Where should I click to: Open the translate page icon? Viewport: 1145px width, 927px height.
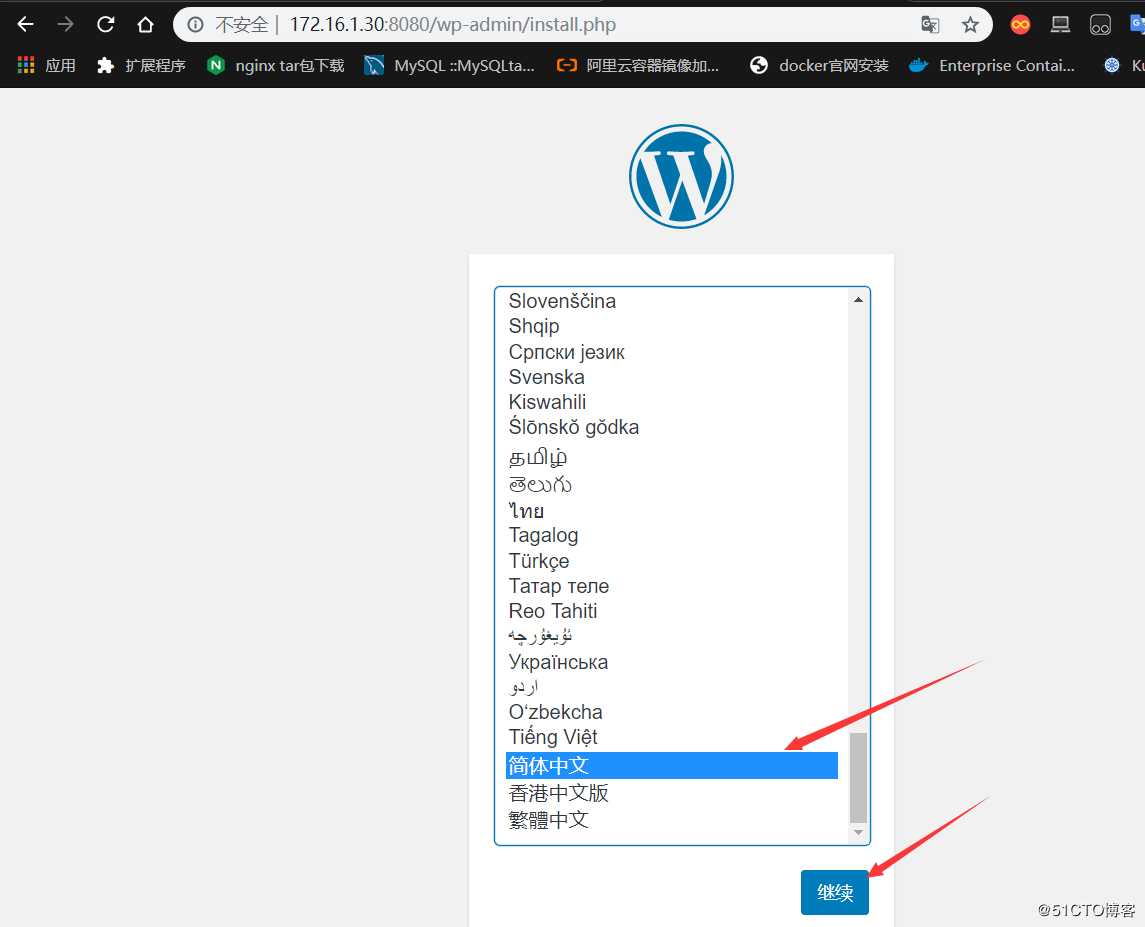pos(930,25)
